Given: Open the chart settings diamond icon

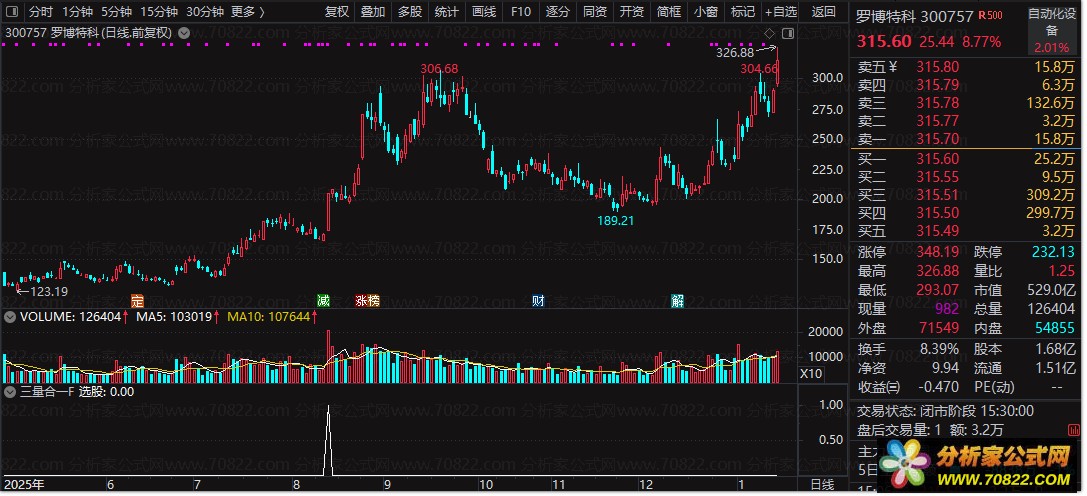Looking at the screenshot, I should point(769,33).
